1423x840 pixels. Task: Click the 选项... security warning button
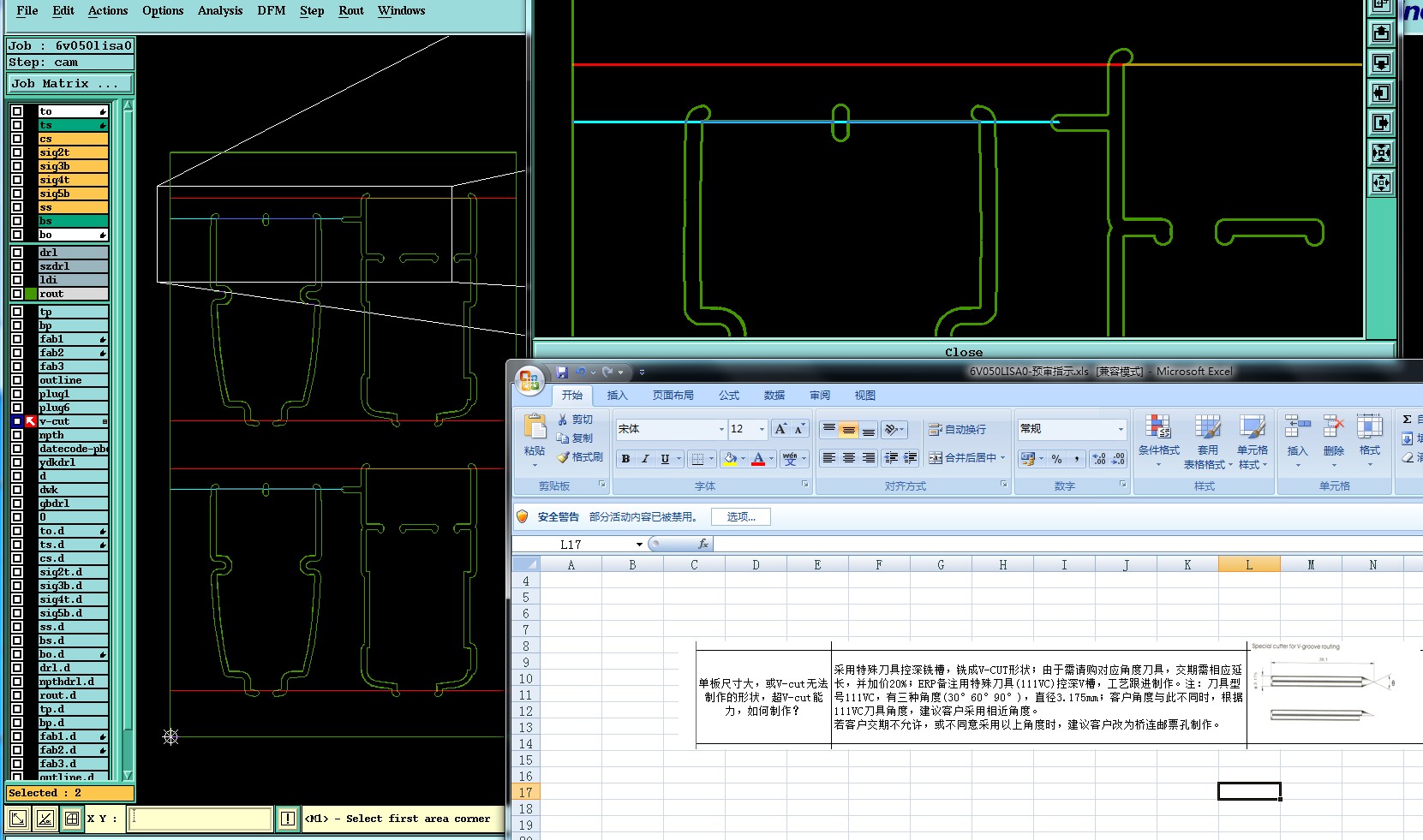pyautogui.click(x=740, y=517)
